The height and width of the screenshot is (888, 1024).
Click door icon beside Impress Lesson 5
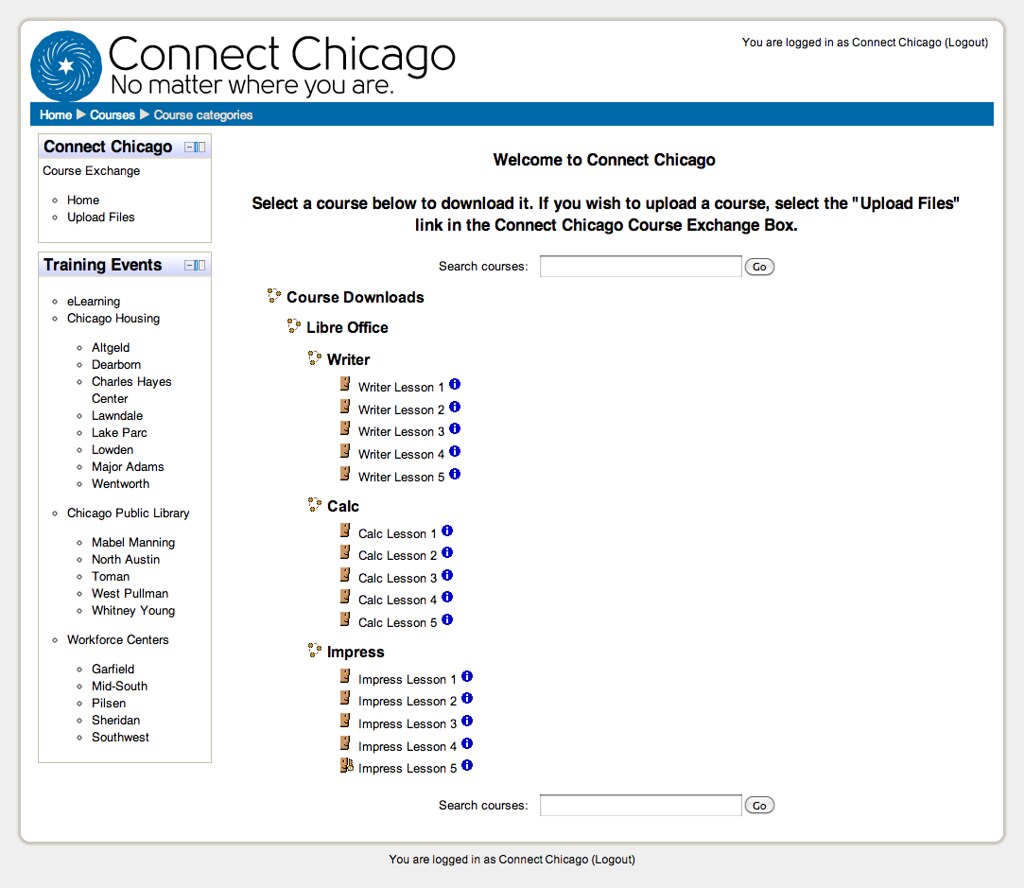[346, 765]
